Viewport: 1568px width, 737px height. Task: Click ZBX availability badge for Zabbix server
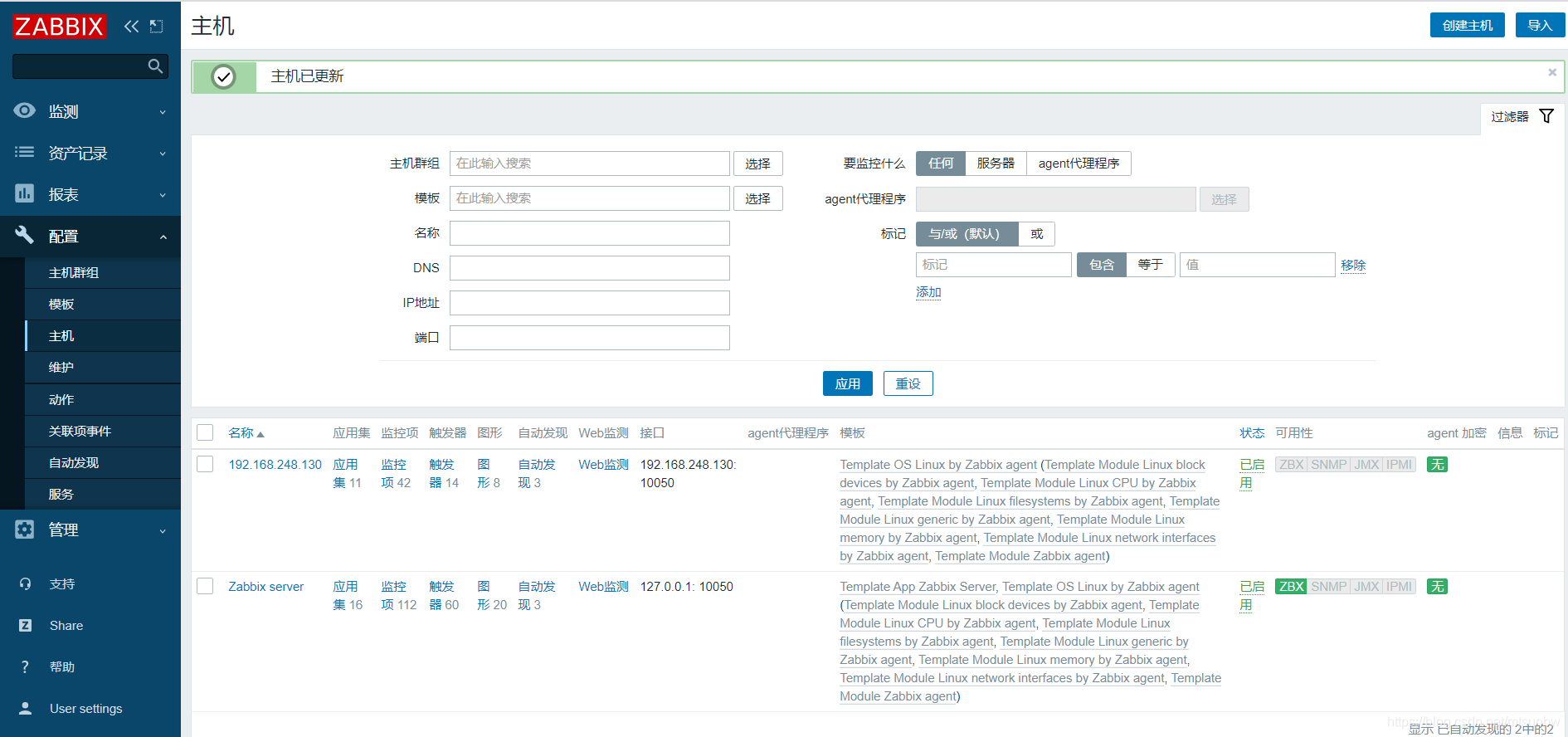[1291, 587]
